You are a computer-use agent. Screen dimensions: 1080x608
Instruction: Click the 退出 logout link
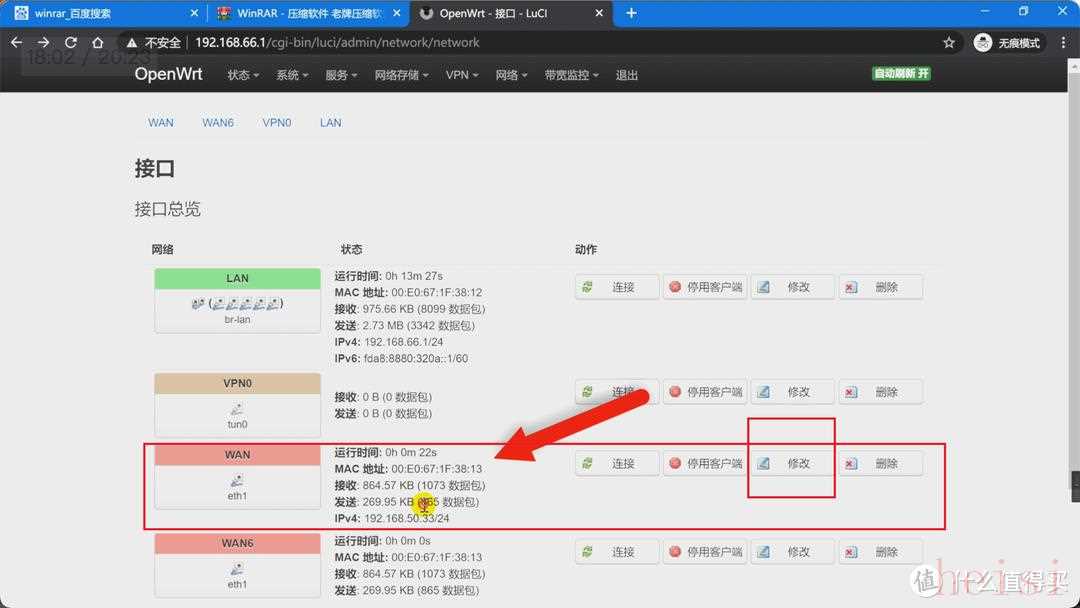point(627,75)
